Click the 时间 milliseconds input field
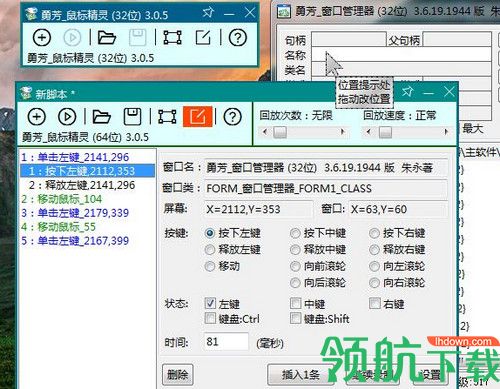This screenshot has width=500, height=389. [226, 342]
